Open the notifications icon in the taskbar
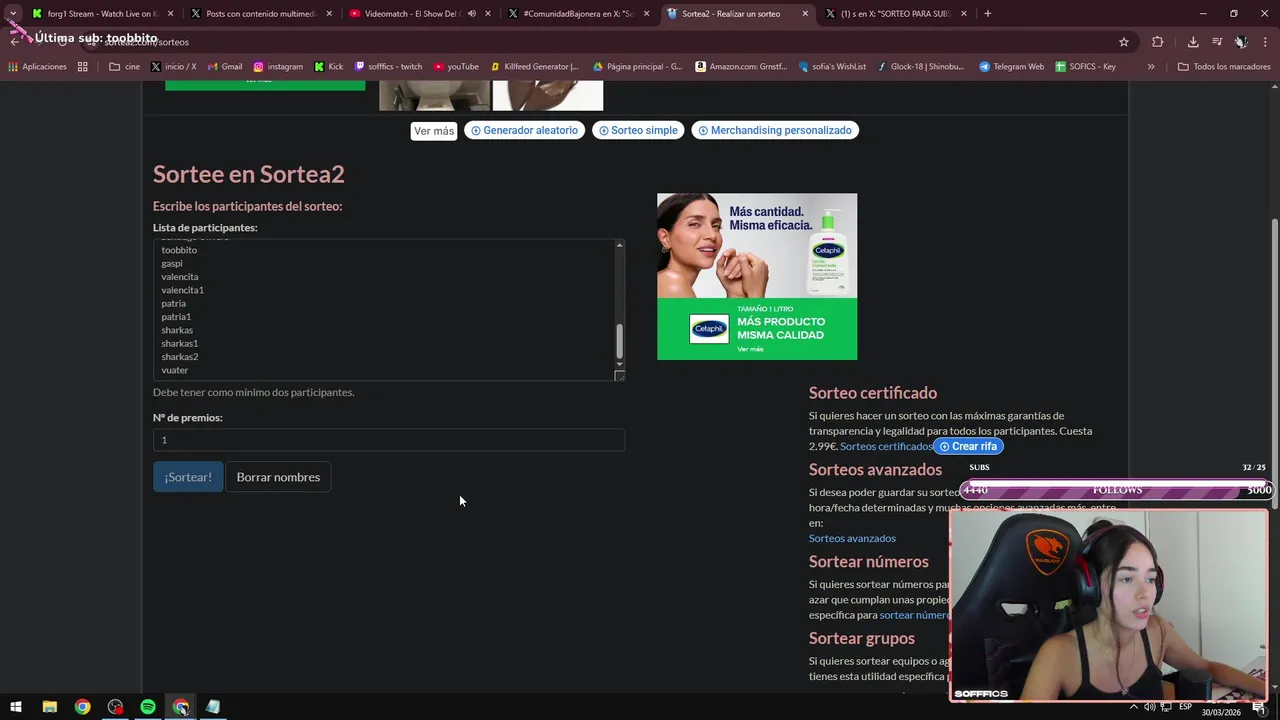Viewport: 1280px width, 720px height. (x=1259, y=707)
